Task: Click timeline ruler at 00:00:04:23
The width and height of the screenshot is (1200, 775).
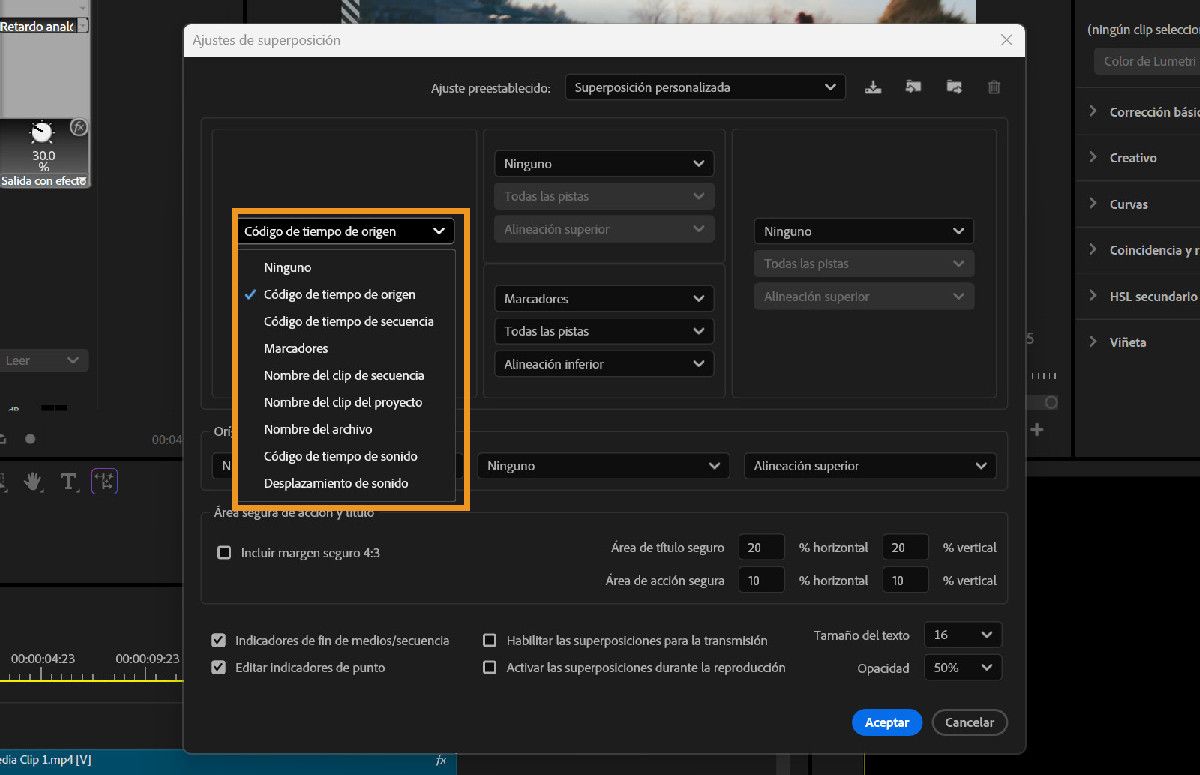Action: pos(43,659)
